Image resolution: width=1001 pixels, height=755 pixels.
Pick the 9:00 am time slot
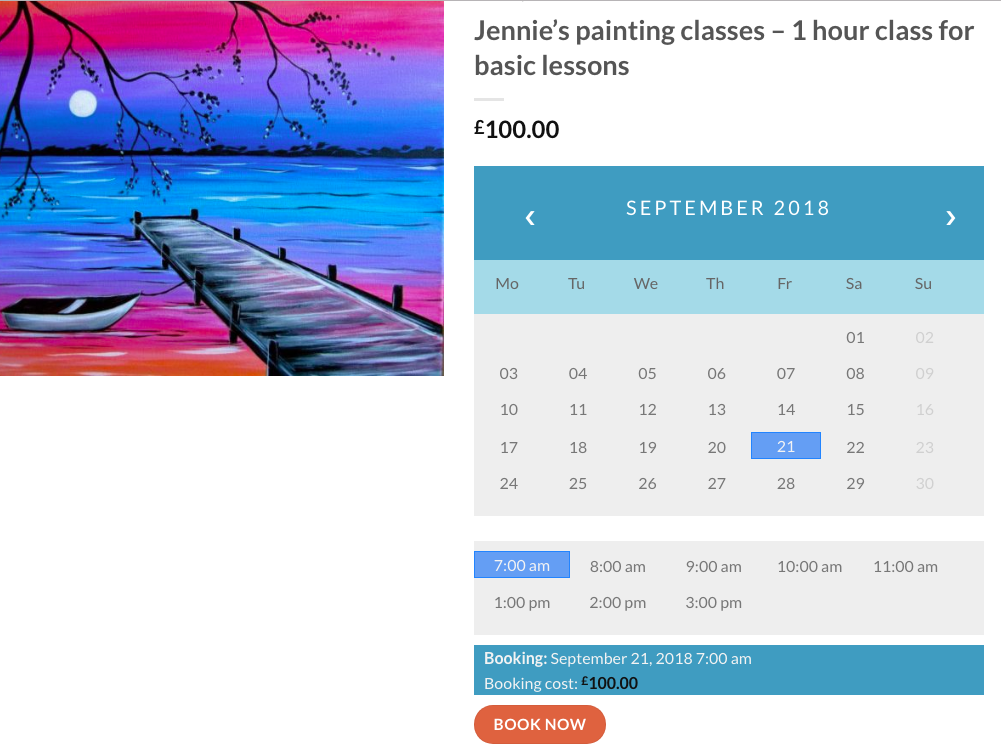pos(713,566)
